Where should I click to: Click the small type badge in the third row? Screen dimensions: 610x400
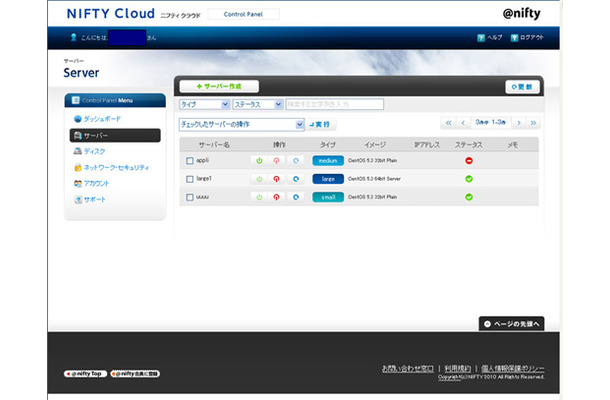(x=328, y=197)
